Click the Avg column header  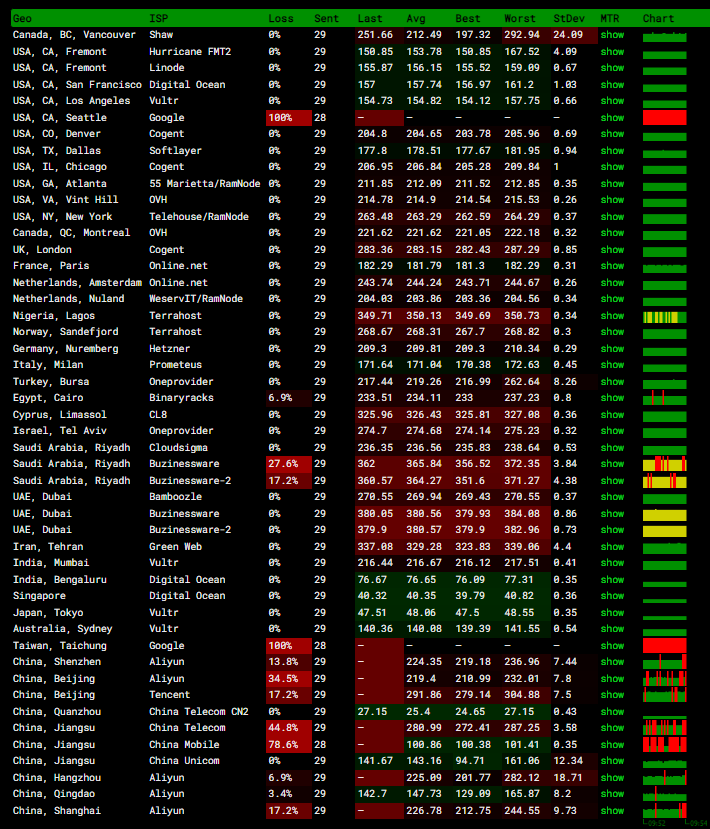click(x=416, y=19)
